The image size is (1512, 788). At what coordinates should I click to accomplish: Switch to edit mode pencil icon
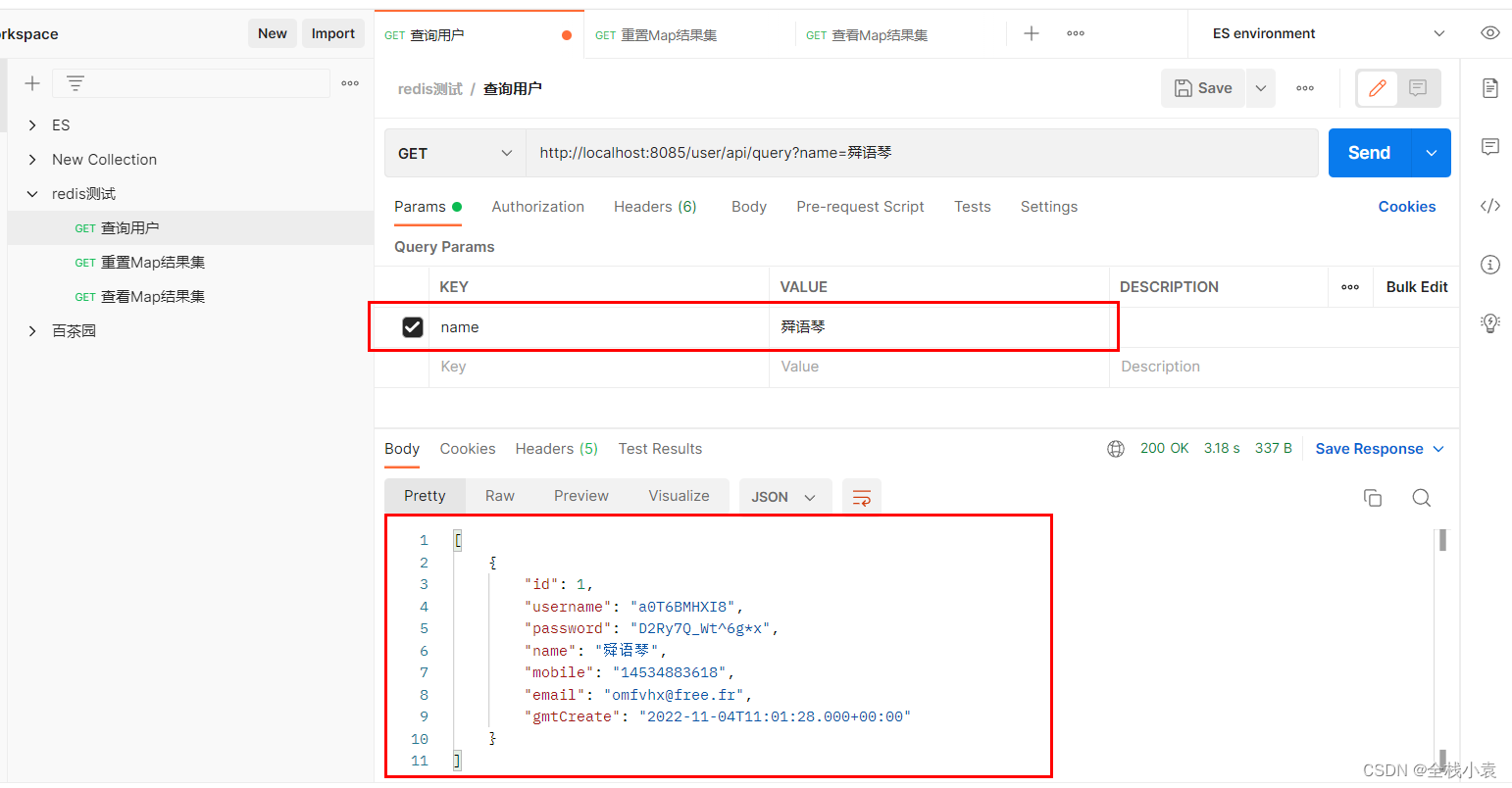1378,88
